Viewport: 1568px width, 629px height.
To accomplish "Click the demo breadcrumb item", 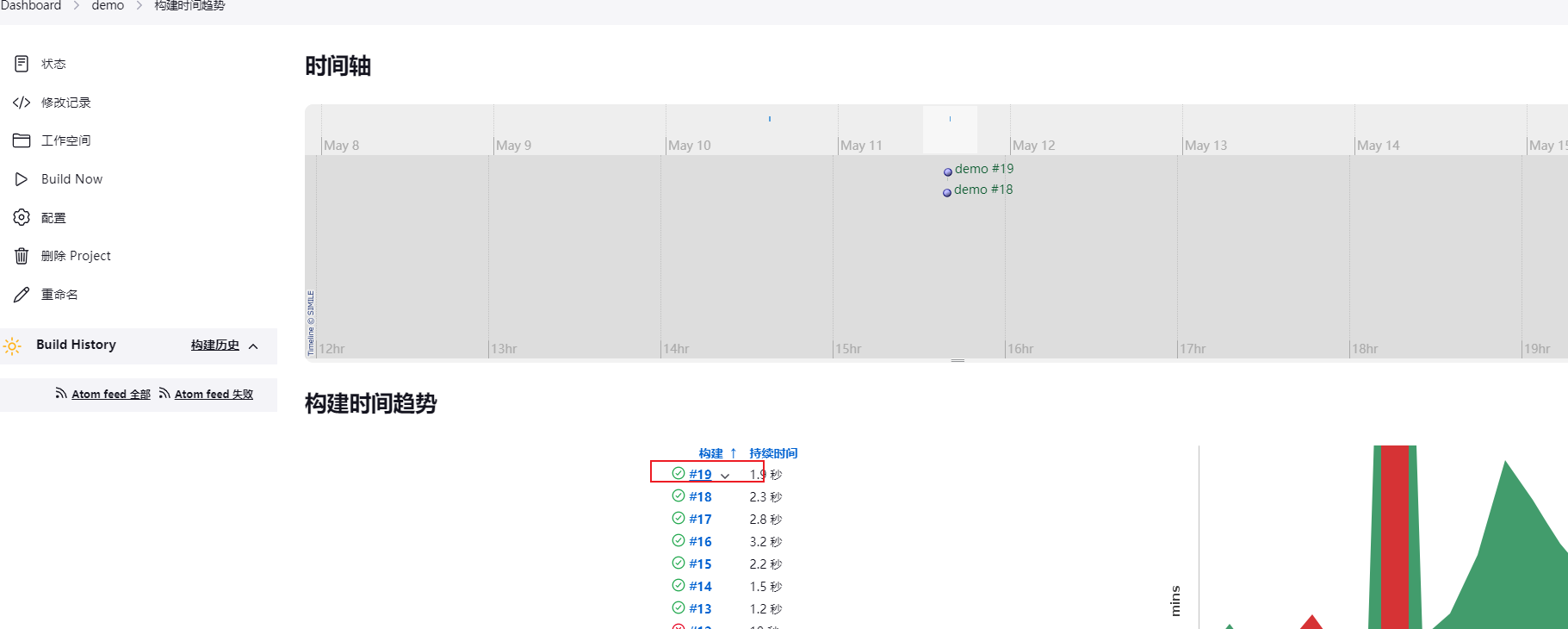I will click(x=108, y=6).
